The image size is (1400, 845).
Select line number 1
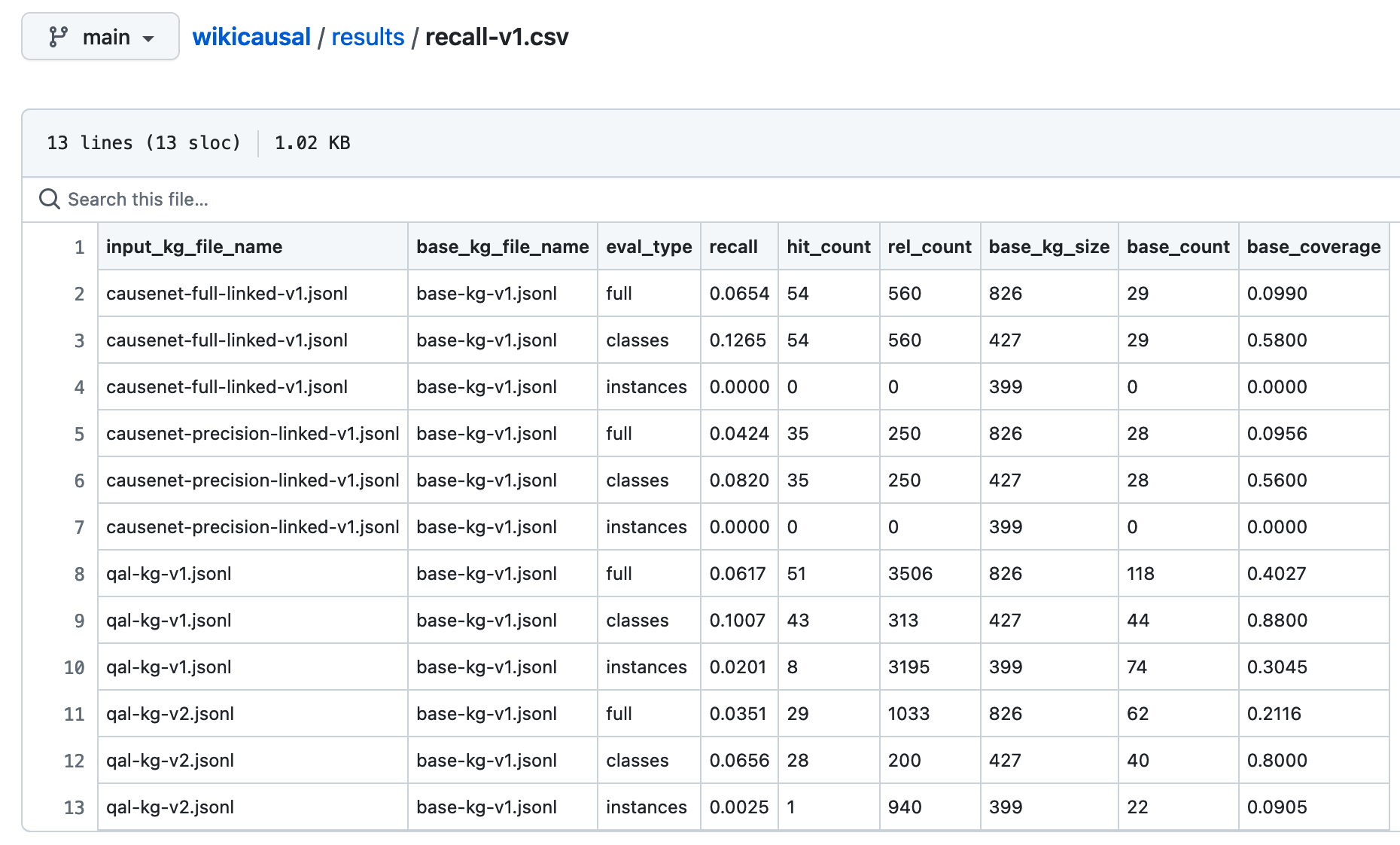click(x=79, y=248)
